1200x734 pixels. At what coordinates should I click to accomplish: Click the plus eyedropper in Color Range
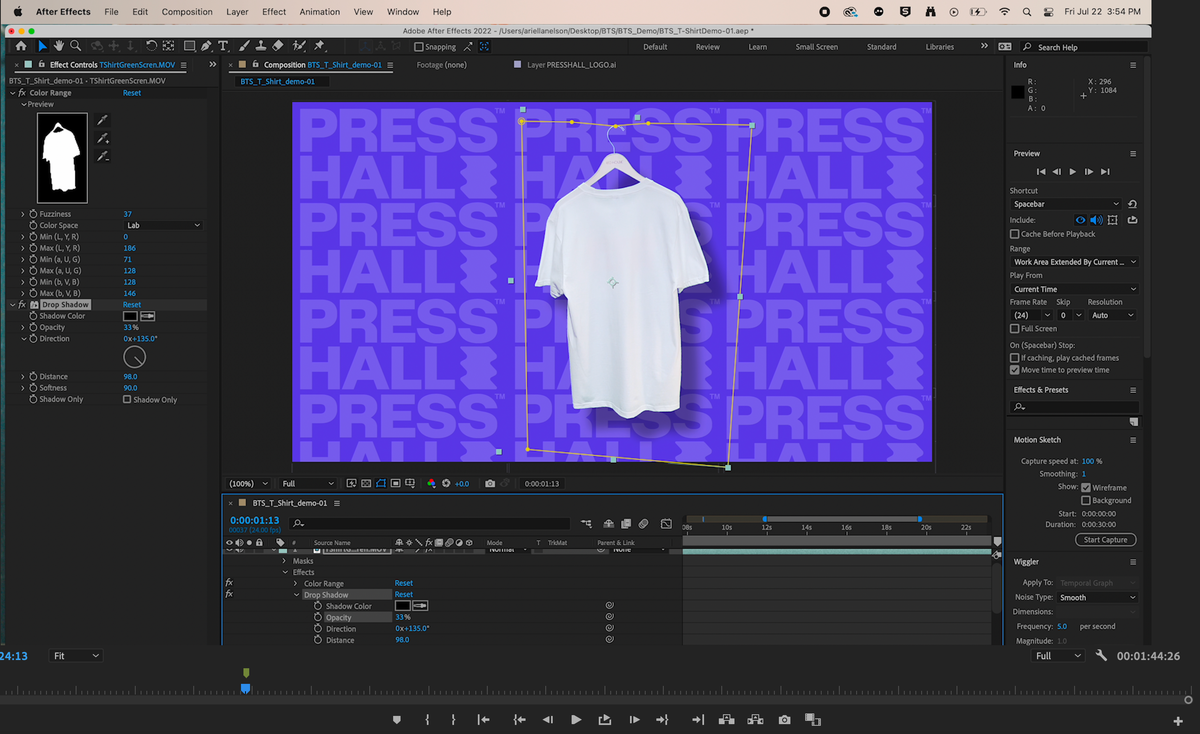102,138
